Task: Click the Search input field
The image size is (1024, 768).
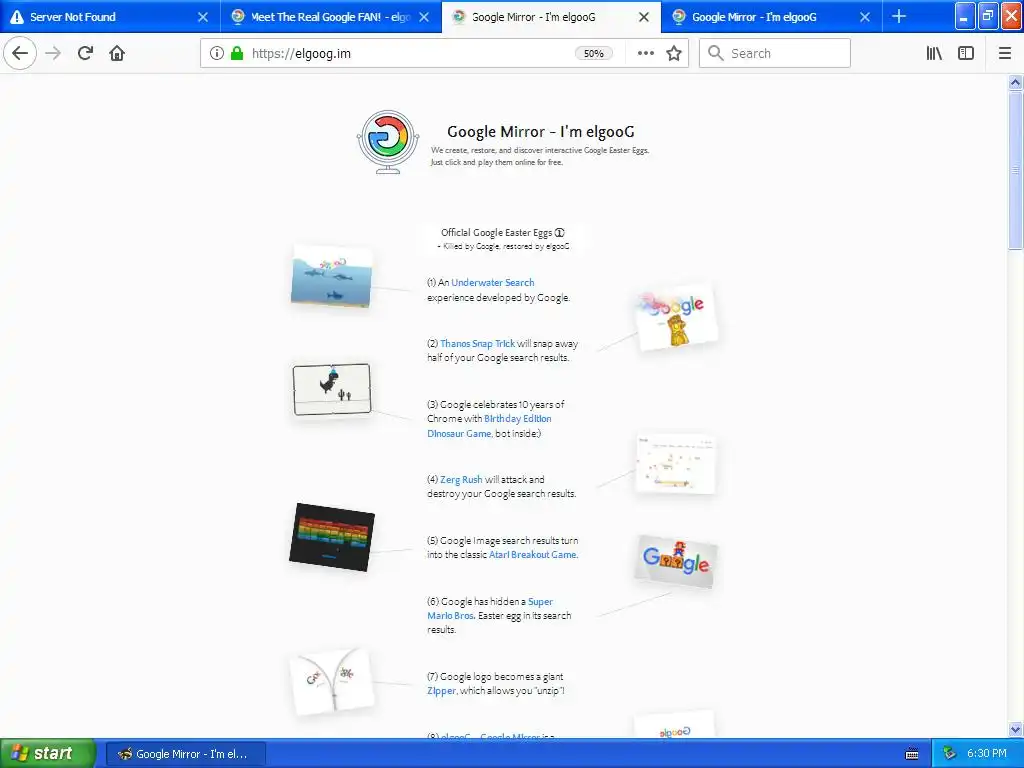Action: [775, 53]
